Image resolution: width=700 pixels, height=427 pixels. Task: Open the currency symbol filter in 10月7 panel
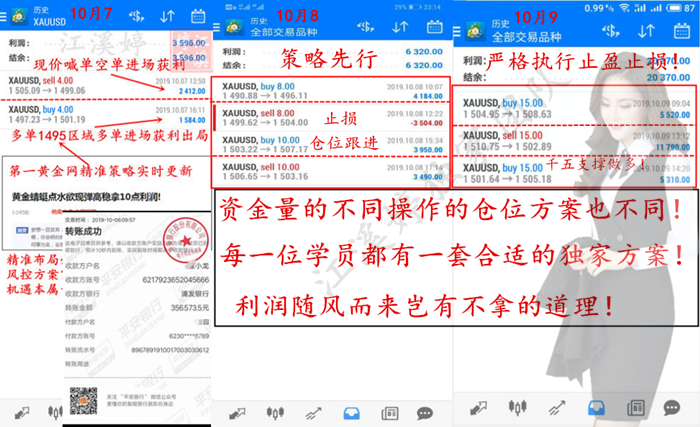tap(137, 17)
